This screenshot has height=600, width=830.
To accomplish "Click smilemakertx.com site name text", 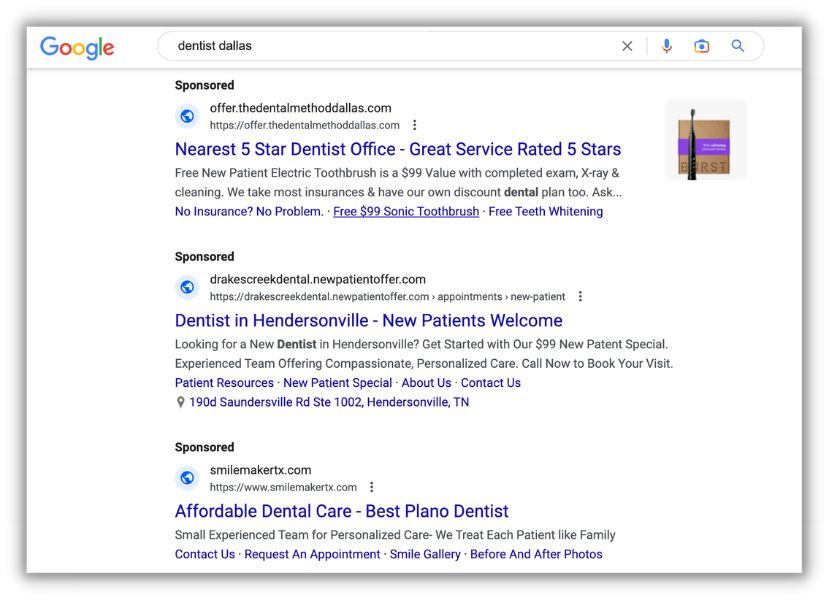I will coord(260,470).
